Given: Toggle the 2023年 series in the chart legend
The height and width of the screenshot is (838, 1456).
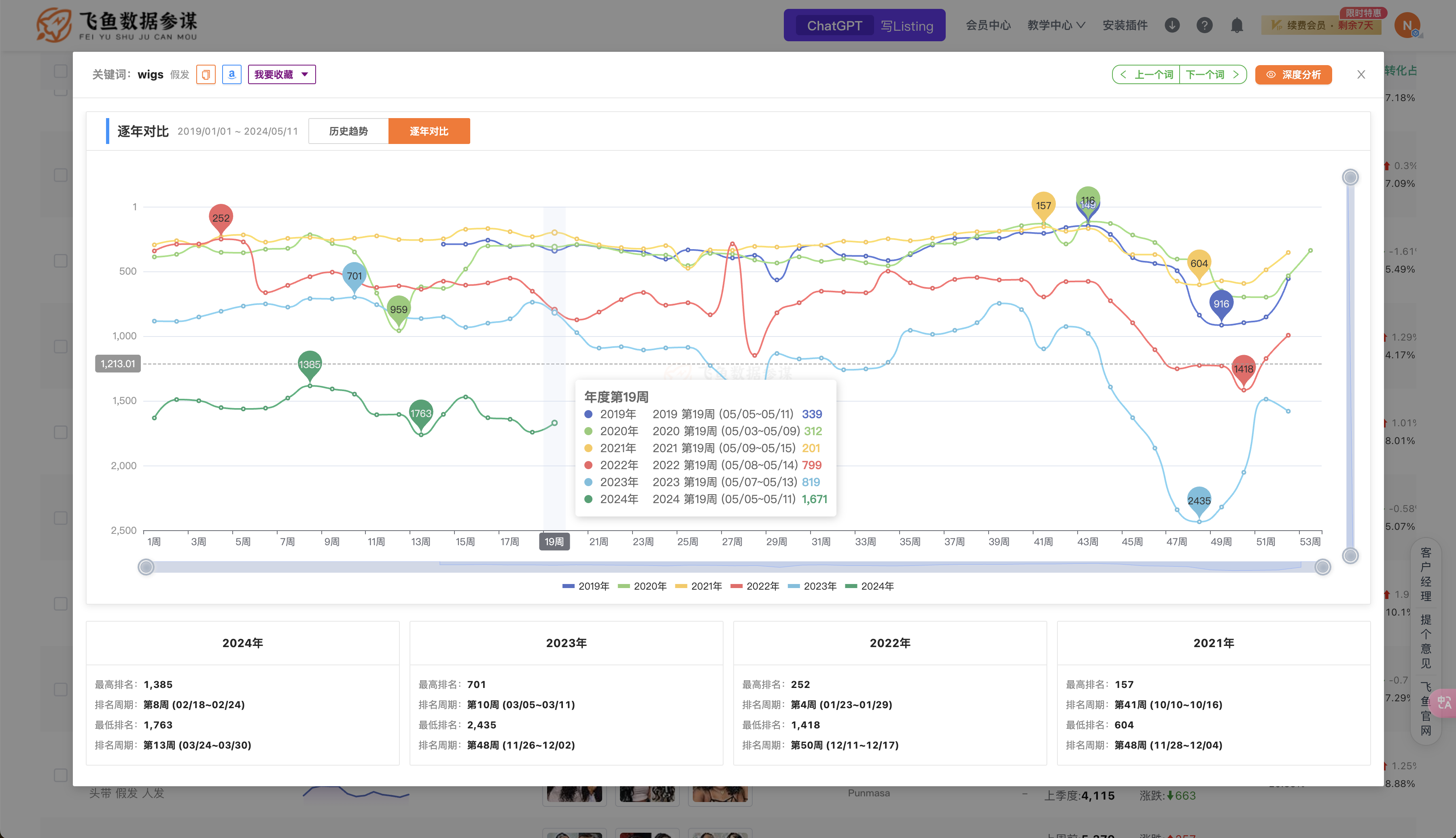Looking at the screenshot, I should (812, 586).
